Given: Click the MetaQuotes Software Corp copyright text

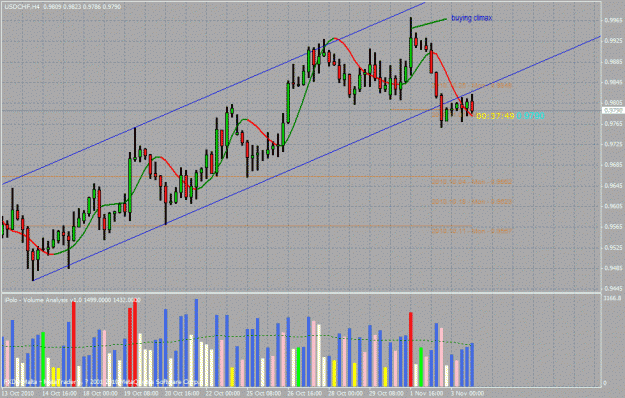Looking at the screenshot, I should click(x=102, y=382).
